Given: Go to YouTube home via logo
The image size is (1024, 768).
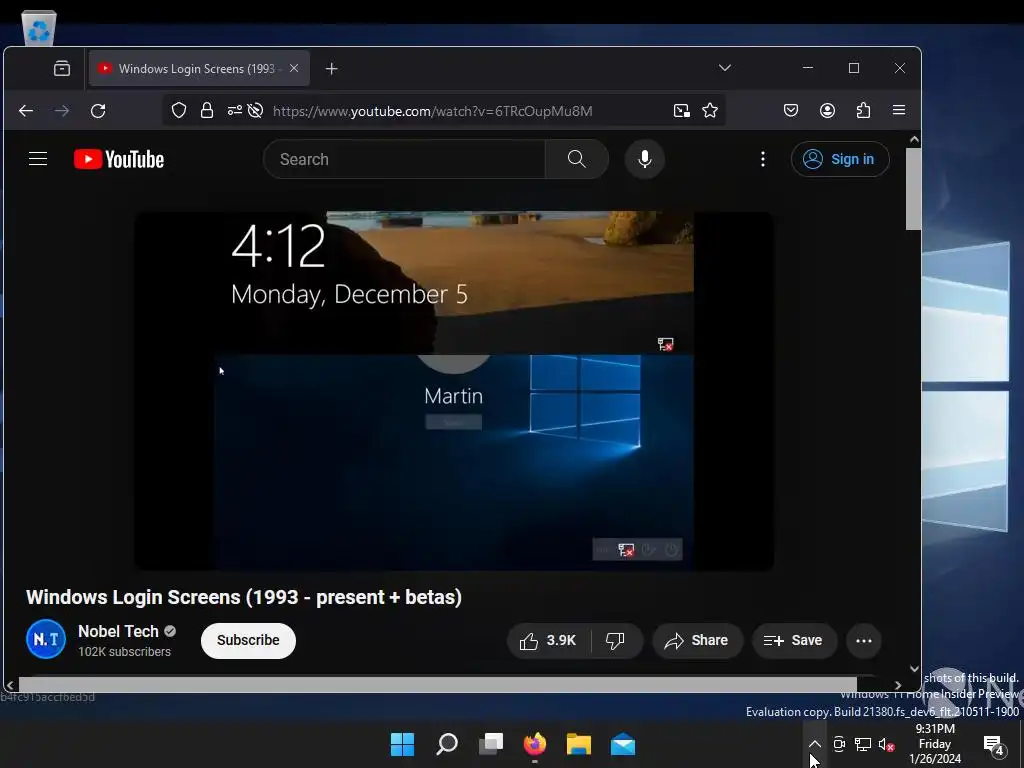Looking at the screenshot, I should [x=119, y=159].
